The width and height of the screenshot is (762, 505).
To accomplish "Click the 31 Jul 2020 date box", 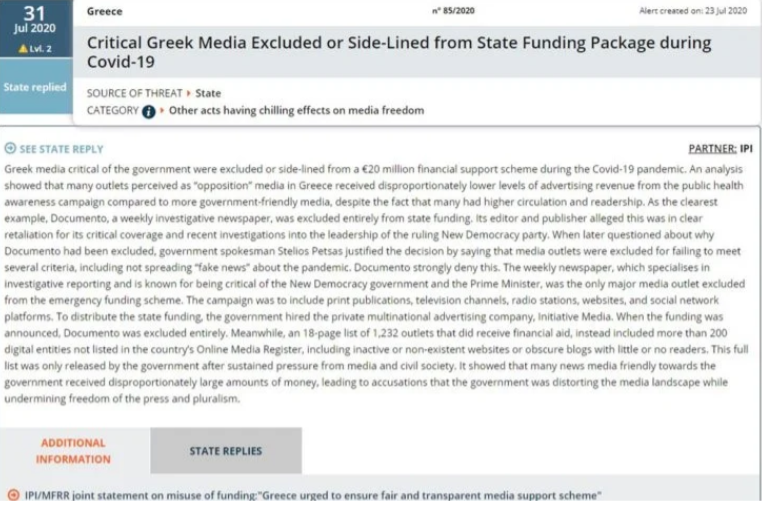I will 36,22.
